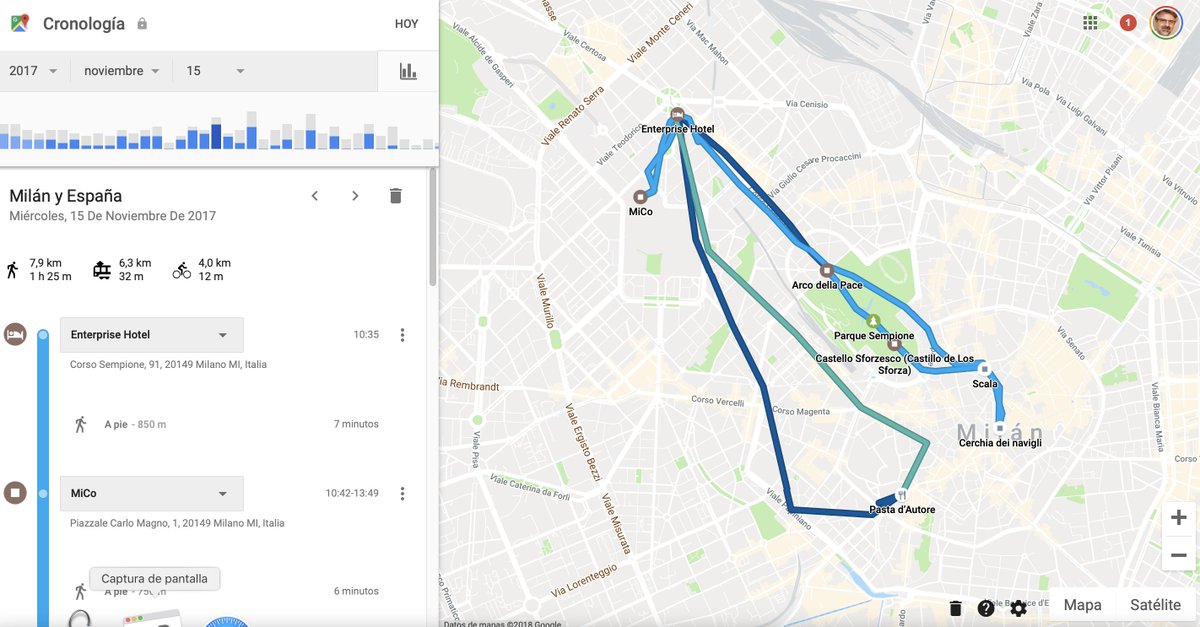Click the timeline panel scrollbar
Viewport: 1200px width, 627px height.
(433, 227)
